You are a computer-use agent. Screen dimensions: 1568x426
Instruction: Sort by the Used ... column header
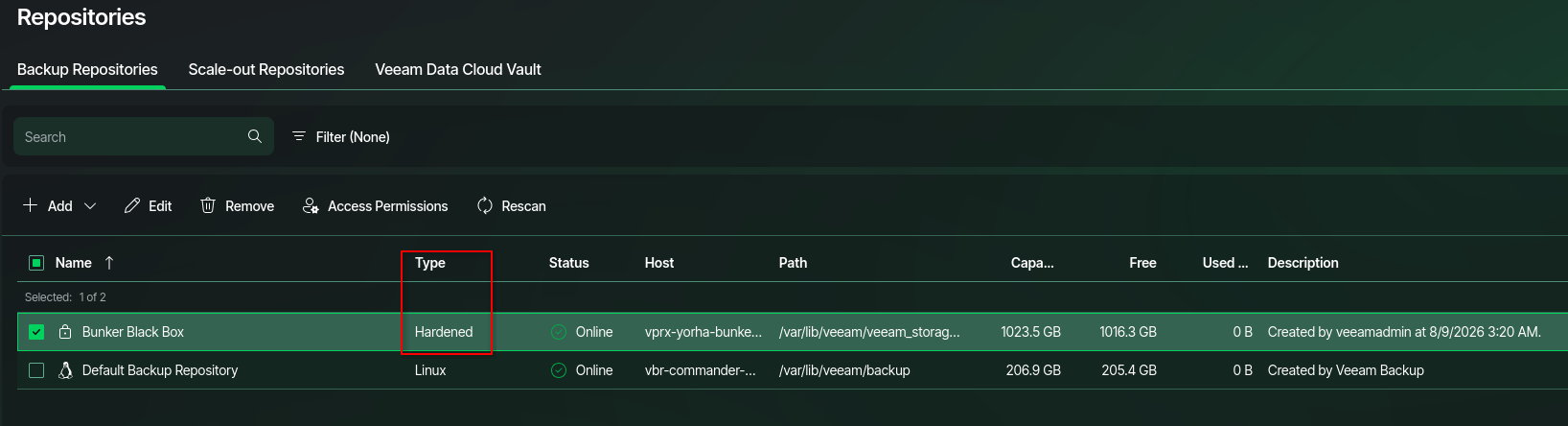(1225, 263)
